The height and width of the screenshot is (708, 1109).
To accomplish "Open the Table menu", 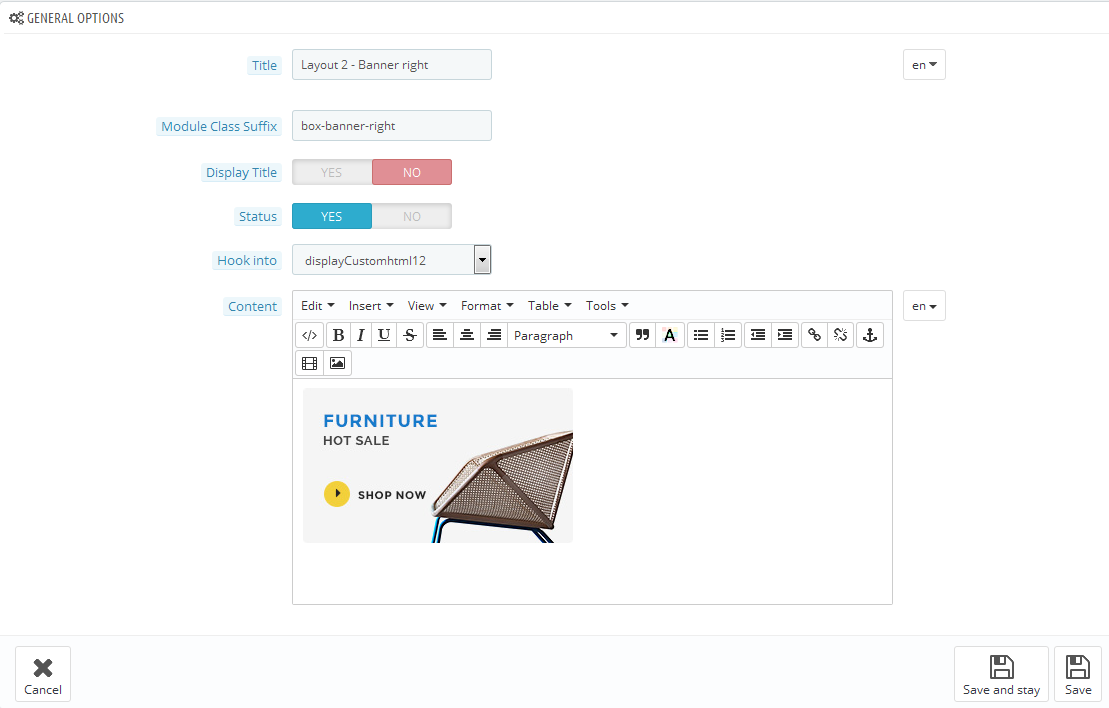I will click(550, 306).
